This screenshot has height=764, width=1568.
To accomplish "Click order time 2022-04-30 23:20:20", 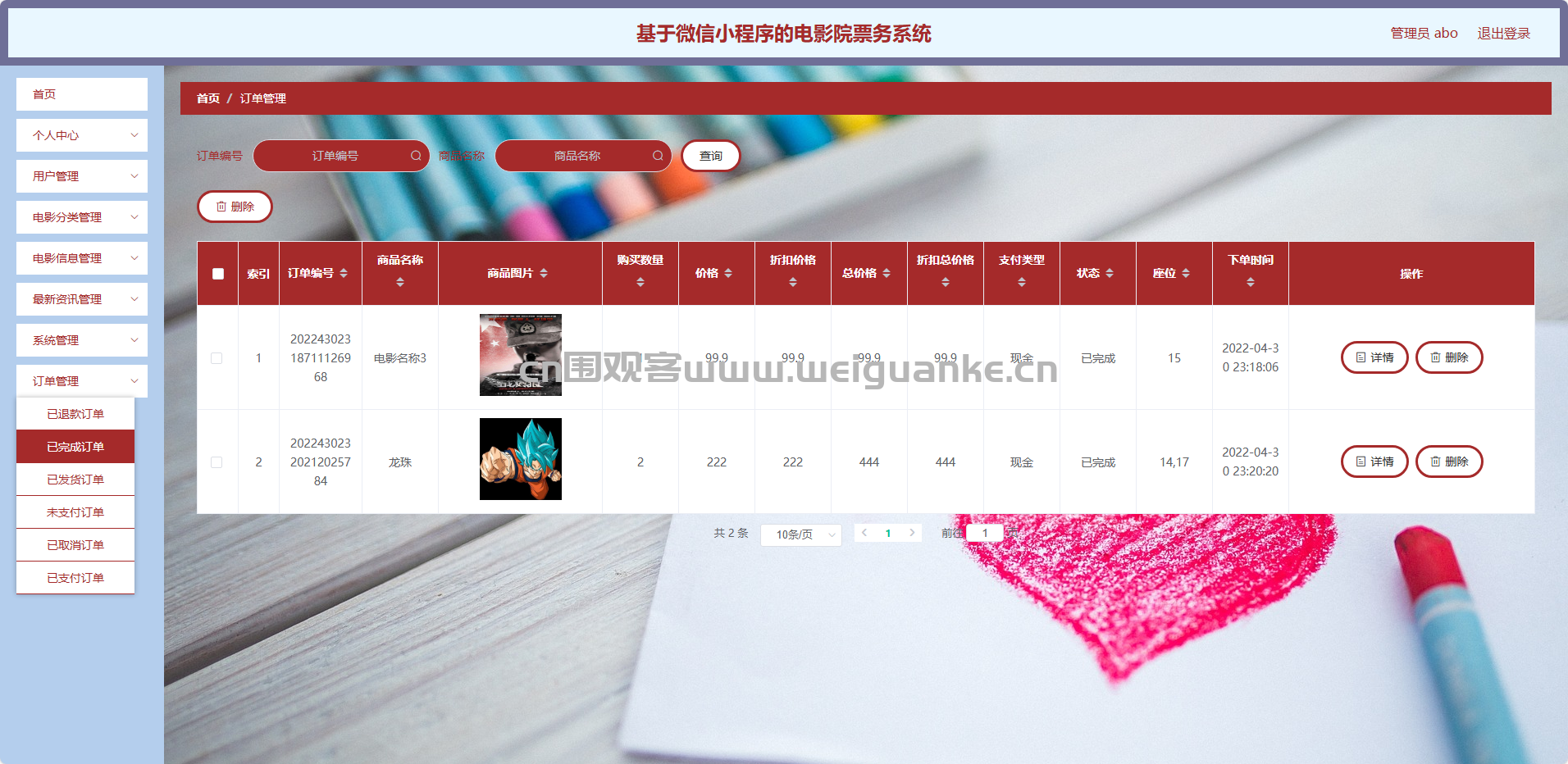I will point(1251,462).
